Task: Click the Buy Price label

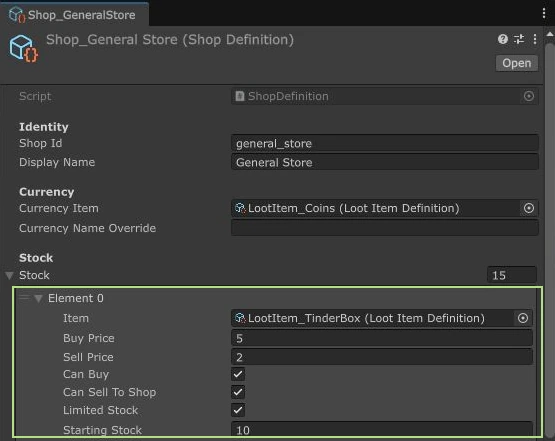Action: click(89, 338)
